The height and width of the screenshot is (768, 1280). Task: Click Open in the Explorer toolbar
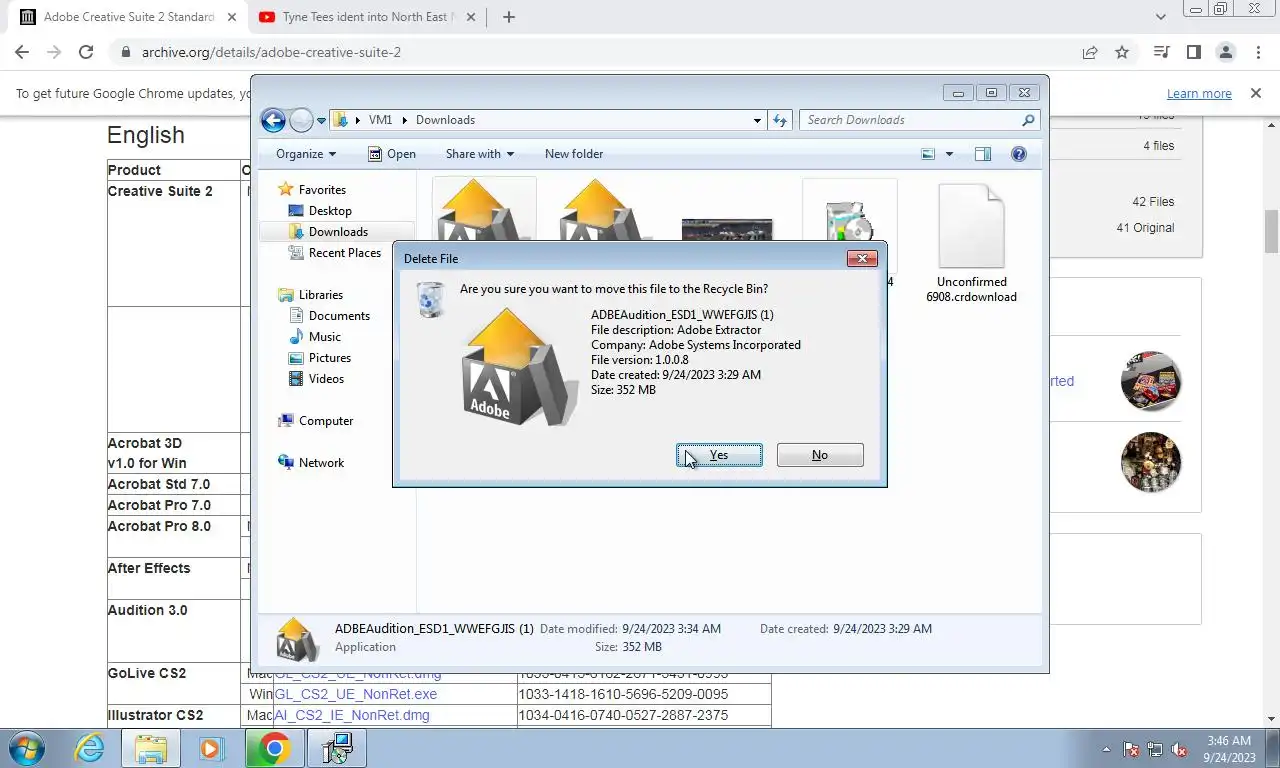click(392, 154)
